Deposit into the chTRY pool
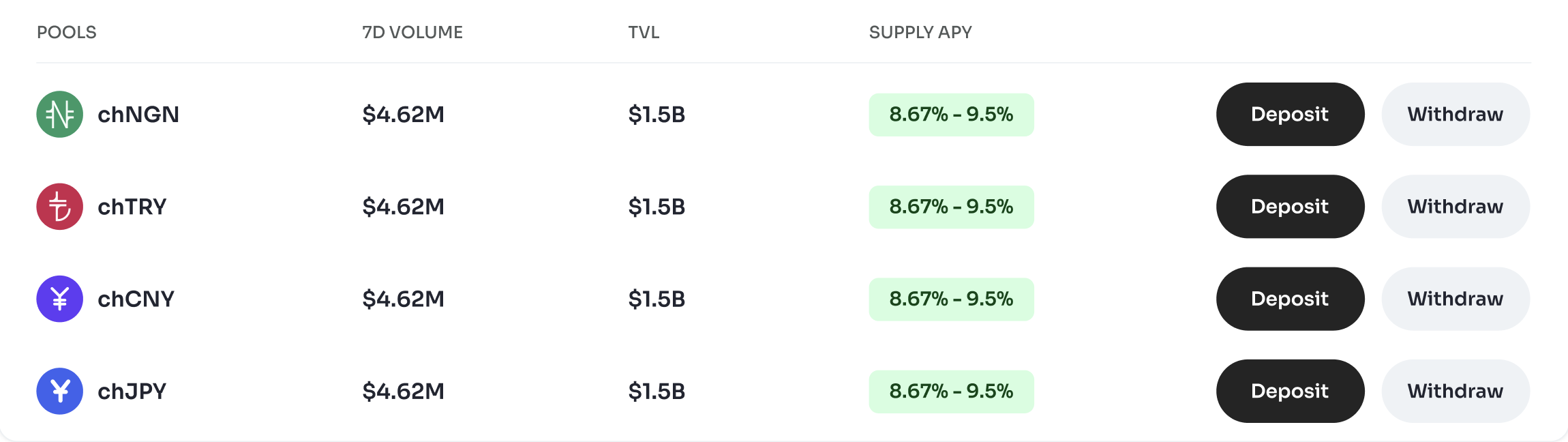This screenshot has width=1568, height=442. pos(1289,206)
